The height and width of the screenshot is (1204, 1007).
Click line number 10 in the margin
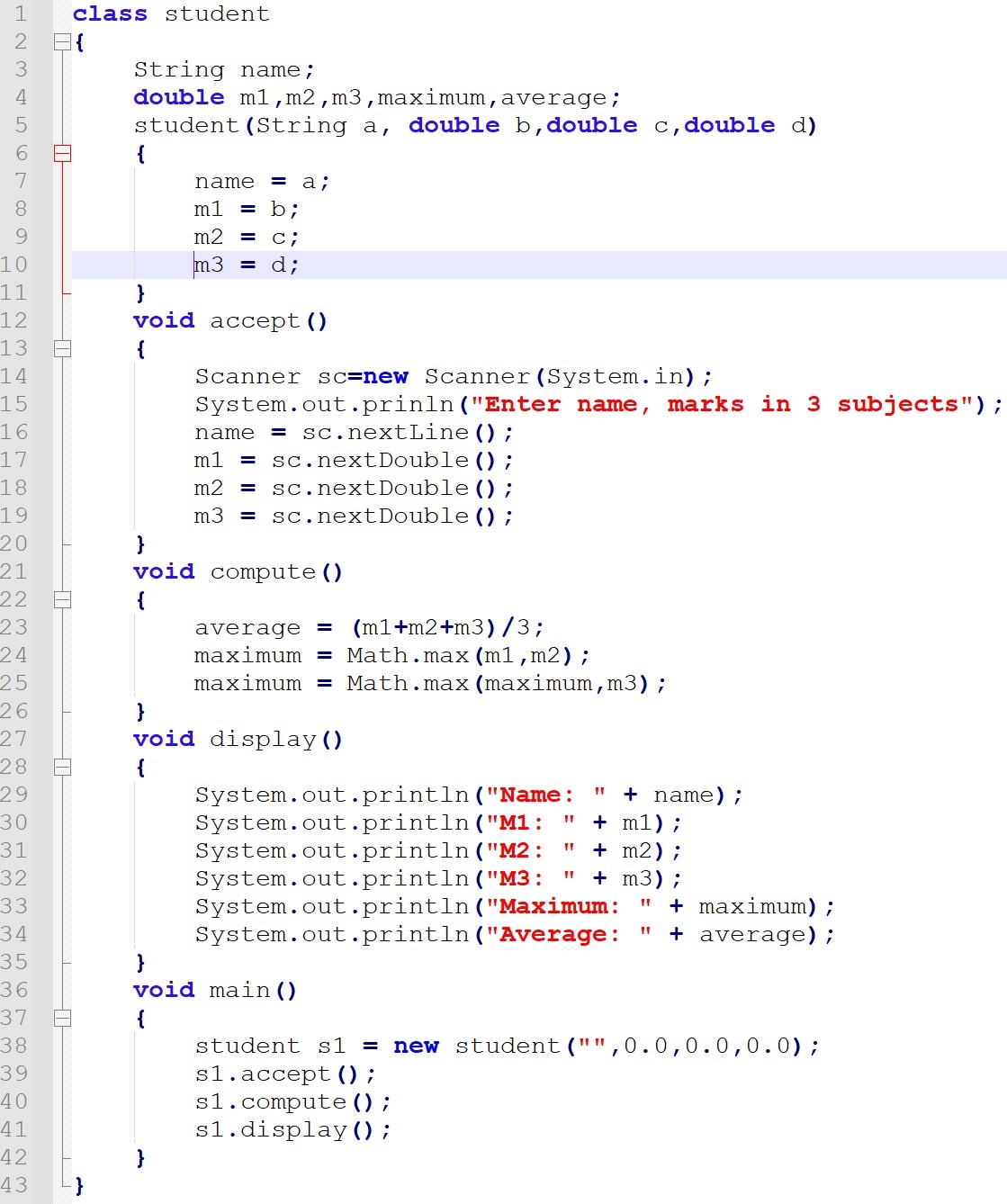13,265
